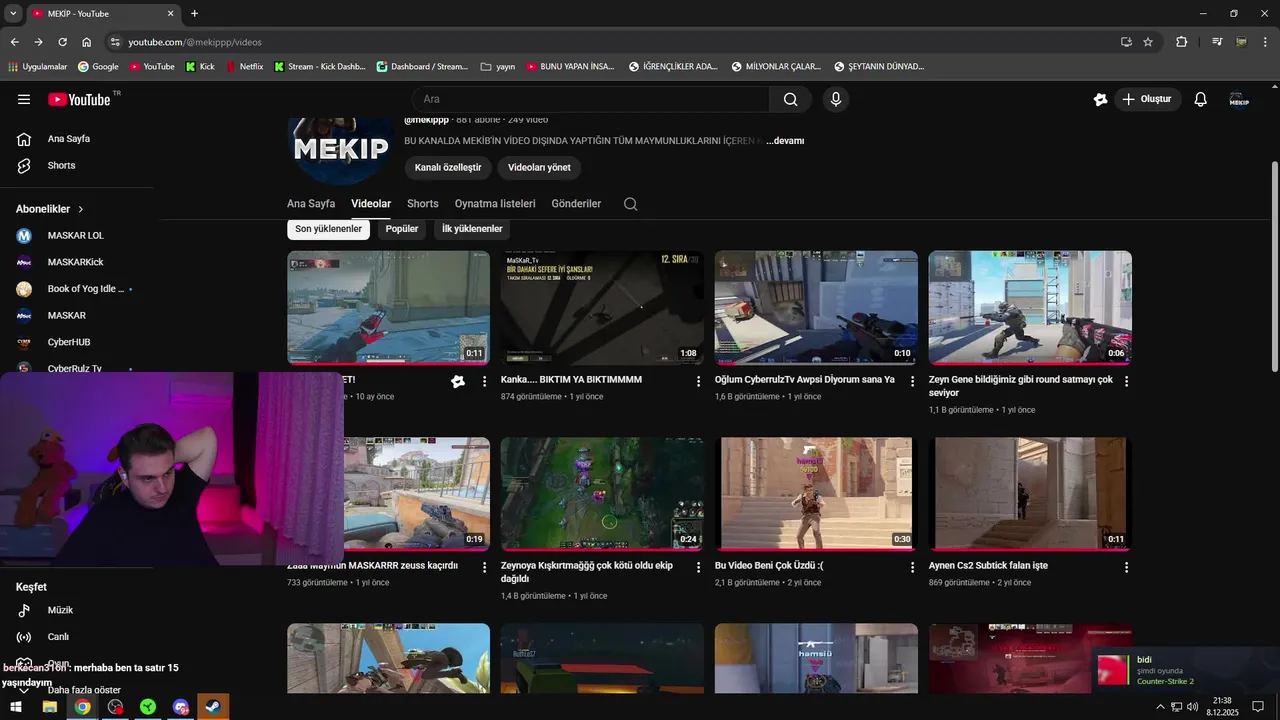
Task: Switch to the Oynatma listeleri tab
Action: [x=495, y=204]
